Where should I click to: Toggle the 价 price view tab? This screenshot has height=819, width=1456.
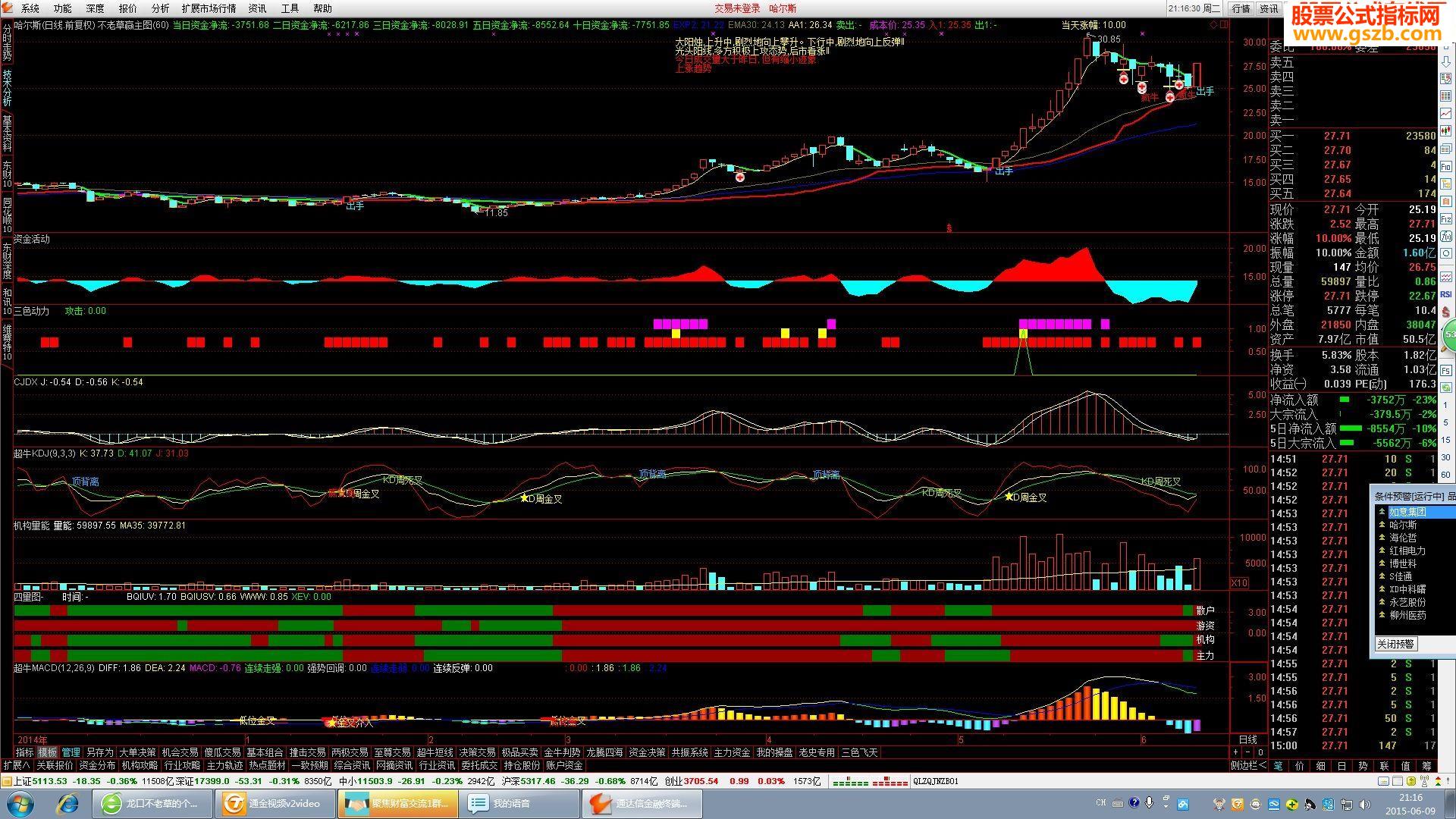[1300, 766]
